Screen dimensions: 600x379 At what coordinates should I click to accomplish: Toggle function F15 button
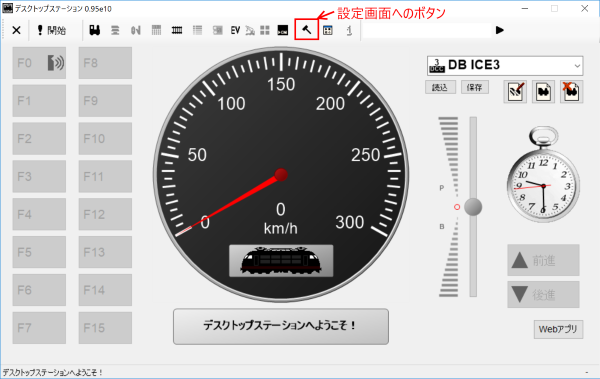point(105,328)
